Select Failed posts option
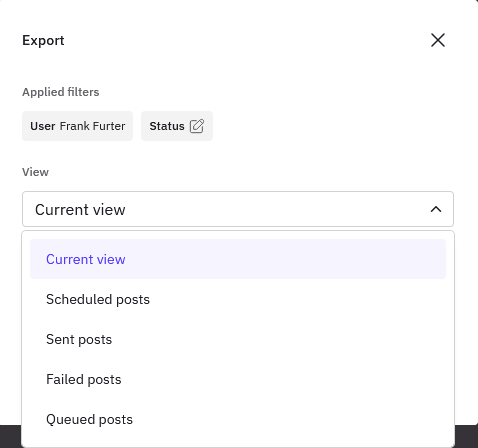The width and height of the screenshot is (478, 448). click(238, 379)
